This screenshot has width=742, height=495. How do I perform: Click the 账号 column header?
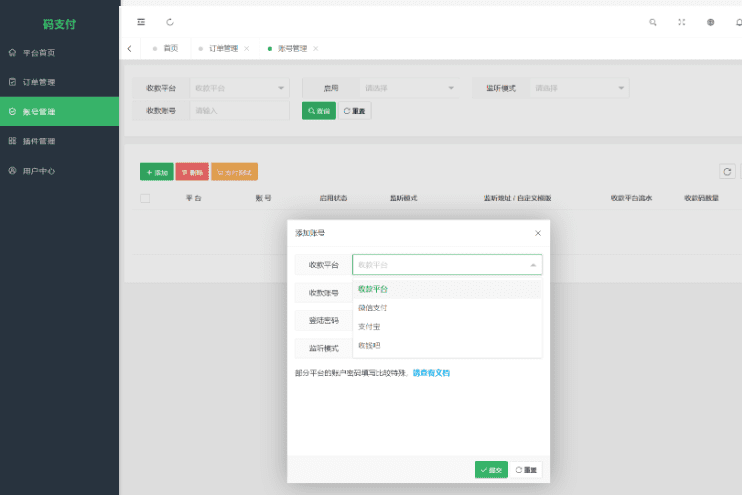[x=263, y=198]
